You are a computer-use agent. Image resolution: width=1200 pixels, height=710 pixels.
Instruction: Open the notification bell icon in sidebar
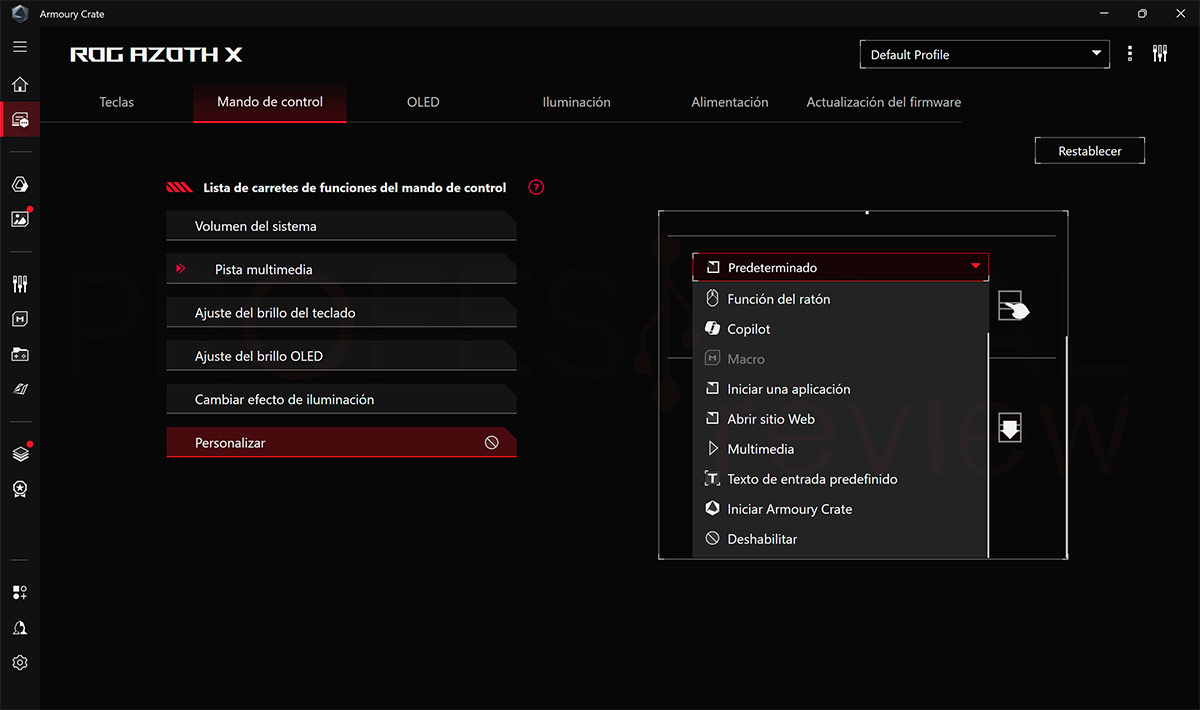coord(20,628)
